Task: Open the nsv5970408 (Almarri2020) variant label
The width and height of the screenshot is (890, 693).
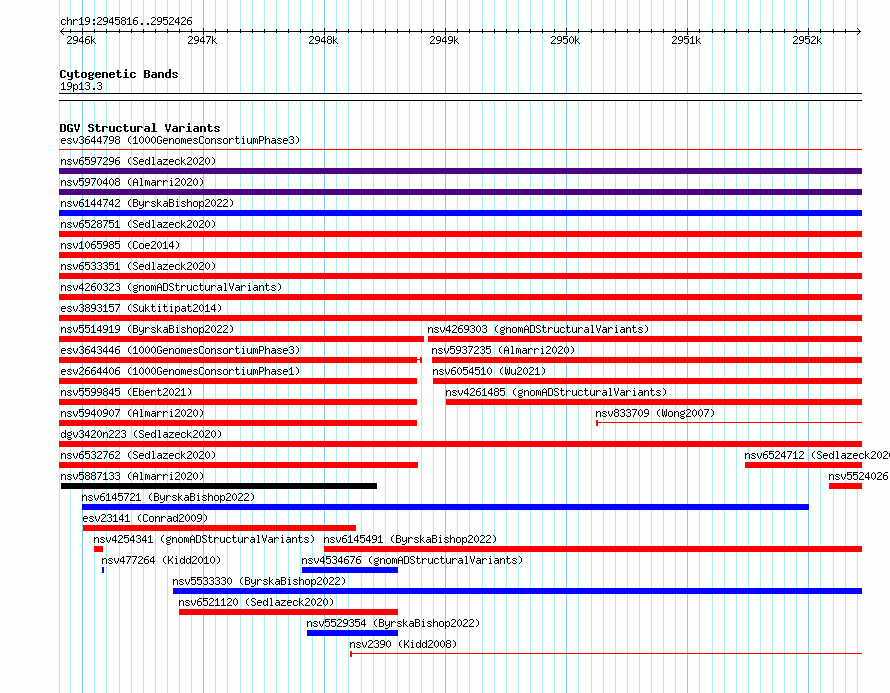Action: coord(132,182)
